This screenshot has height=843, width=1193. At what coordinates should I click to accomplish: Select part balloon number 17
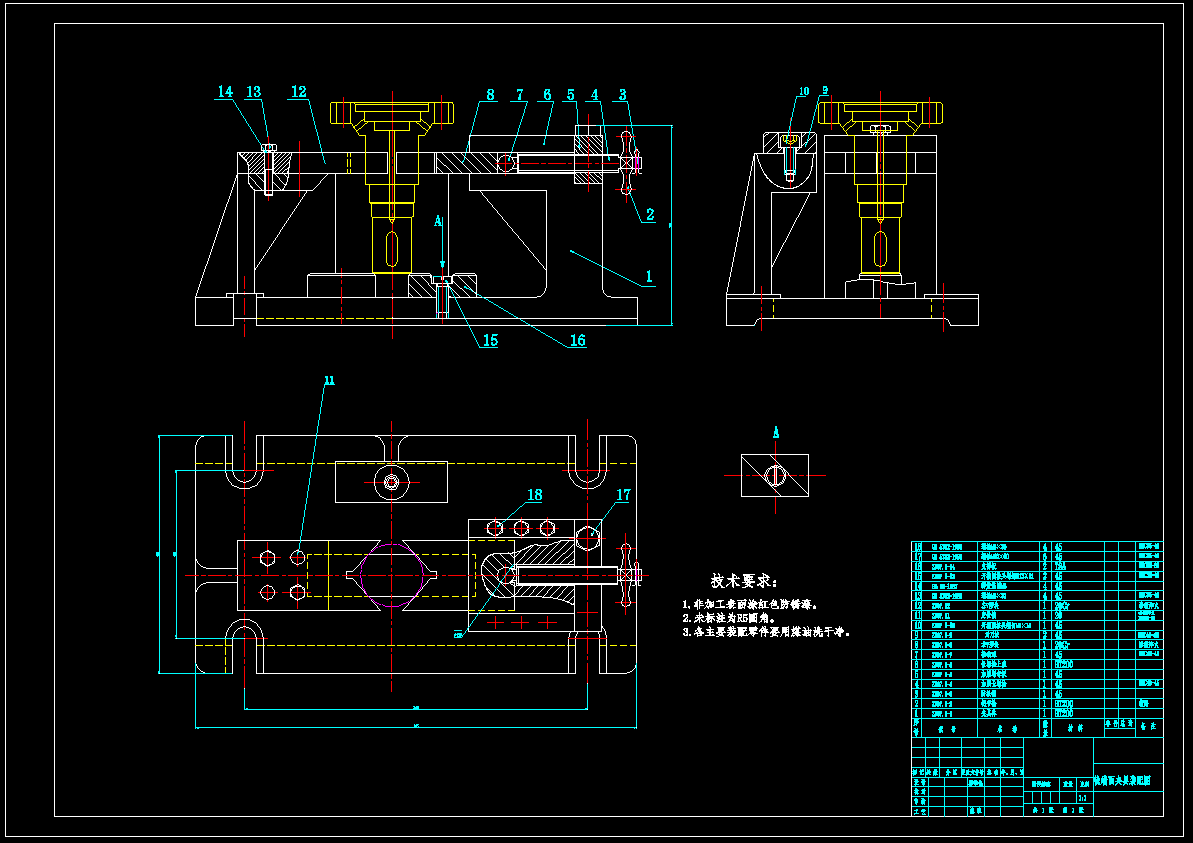pyautogui.click(x=623, y=495)
